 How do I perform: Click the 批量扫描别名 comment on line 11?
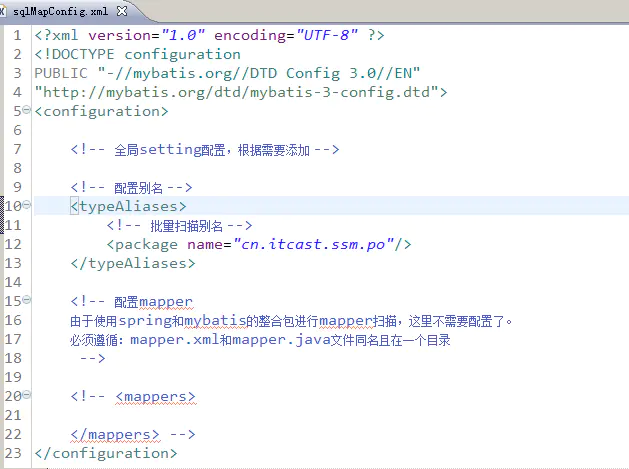coord(179,225)
